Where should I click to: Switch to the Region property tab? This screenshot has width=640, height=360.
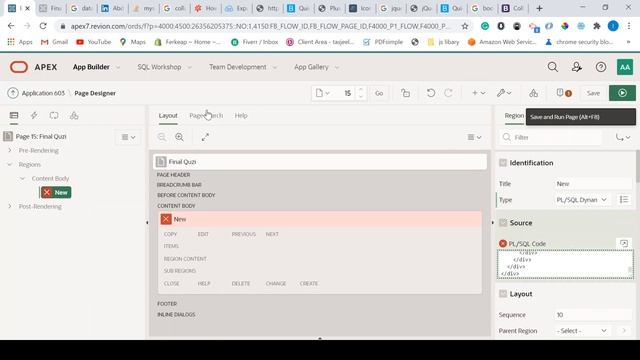pos(514,116)
